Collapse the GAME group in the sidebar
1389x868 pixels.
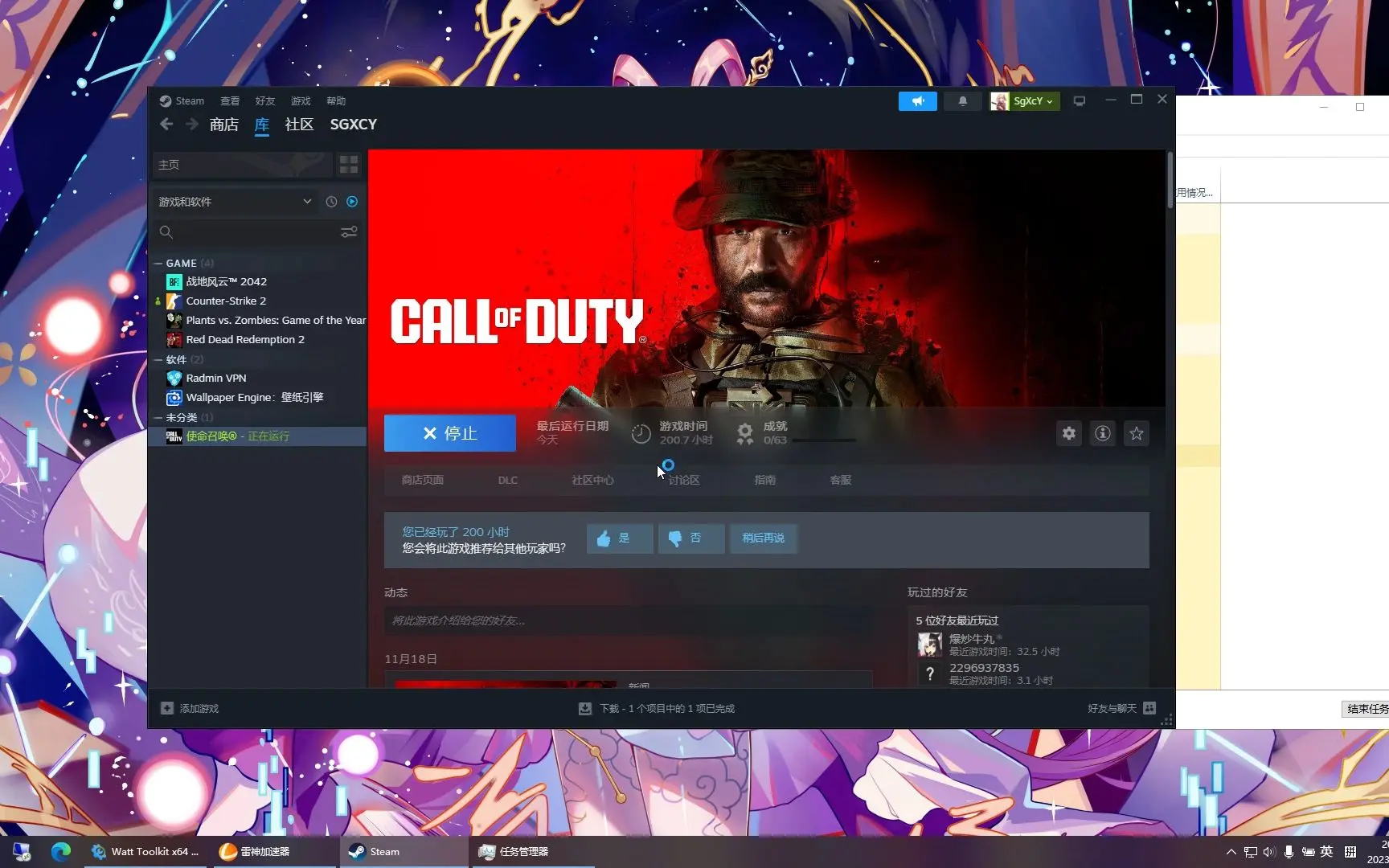[158, 263]
